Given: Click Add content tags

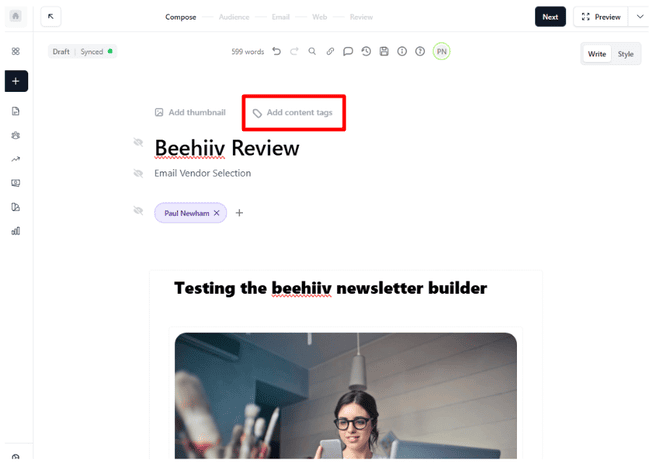Looking at the screenshot, I should tap(293, 113).
